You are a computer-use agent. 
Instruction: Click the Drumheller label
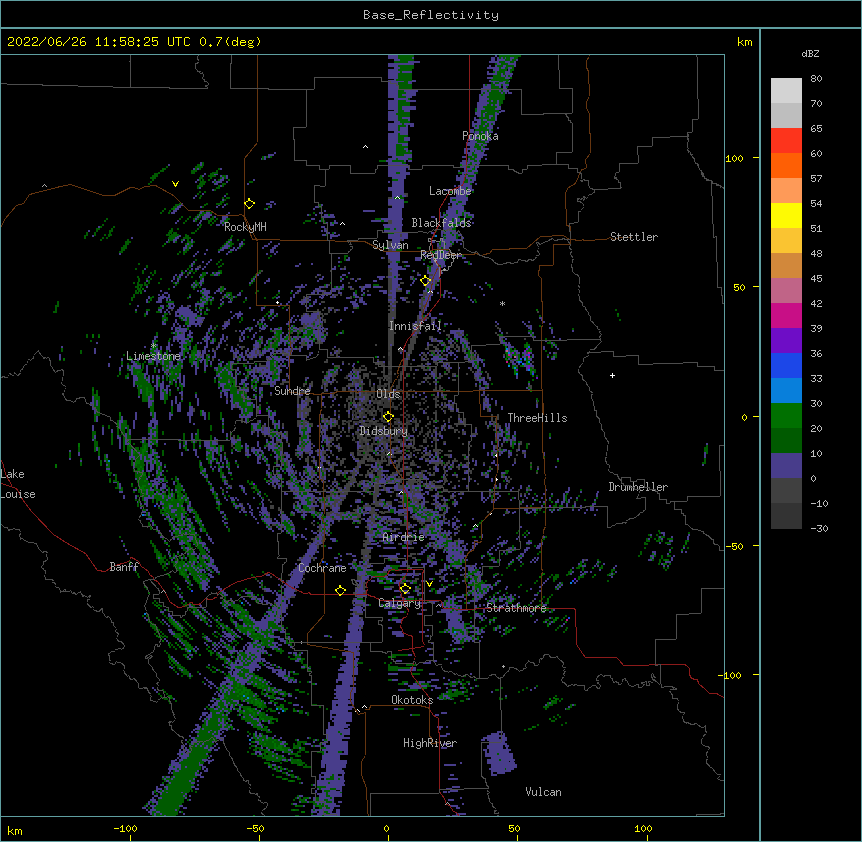tap(638, 487)
